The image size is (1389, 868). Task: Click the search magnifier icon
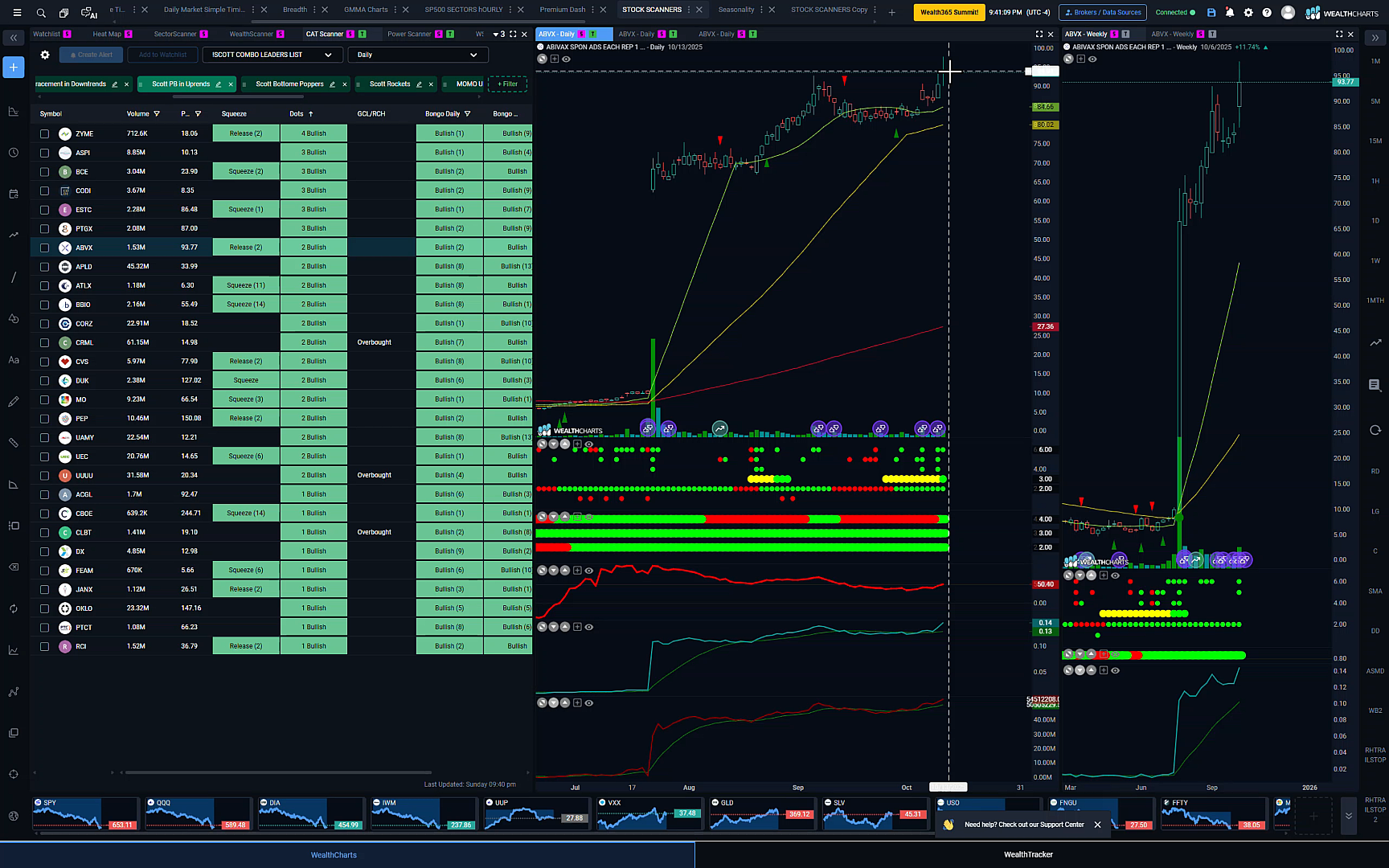[41, 13]
